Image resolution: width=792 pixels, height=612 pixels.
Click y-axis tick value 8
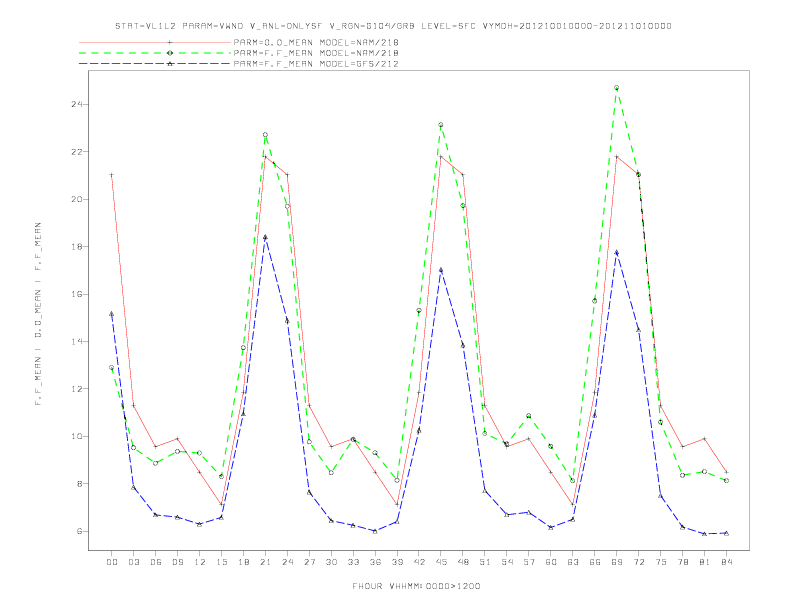79,484
